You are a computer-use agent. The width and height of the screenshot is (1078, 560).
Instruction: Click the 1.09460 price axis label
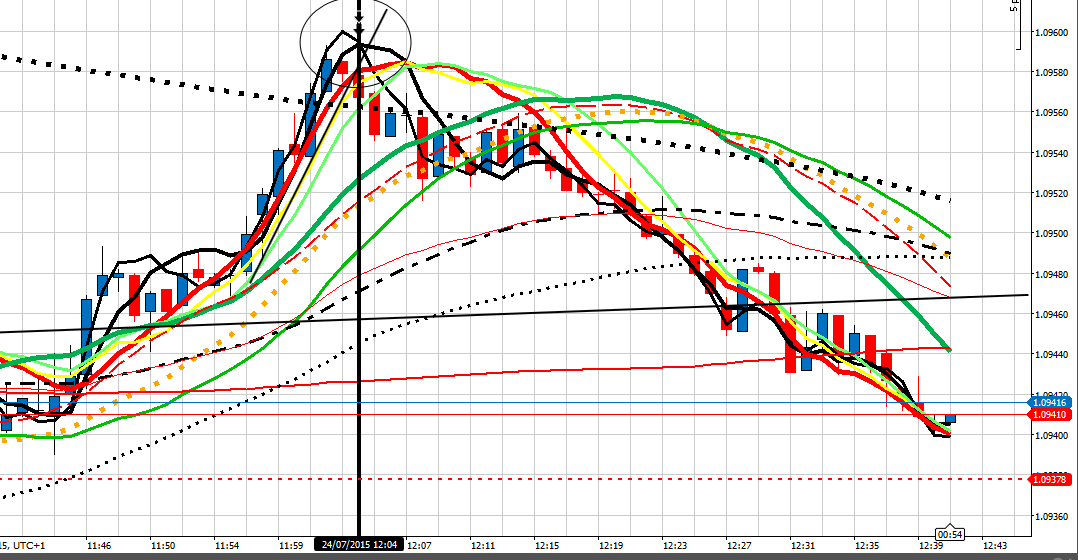pyautogui.click(x=1051, y=315)
